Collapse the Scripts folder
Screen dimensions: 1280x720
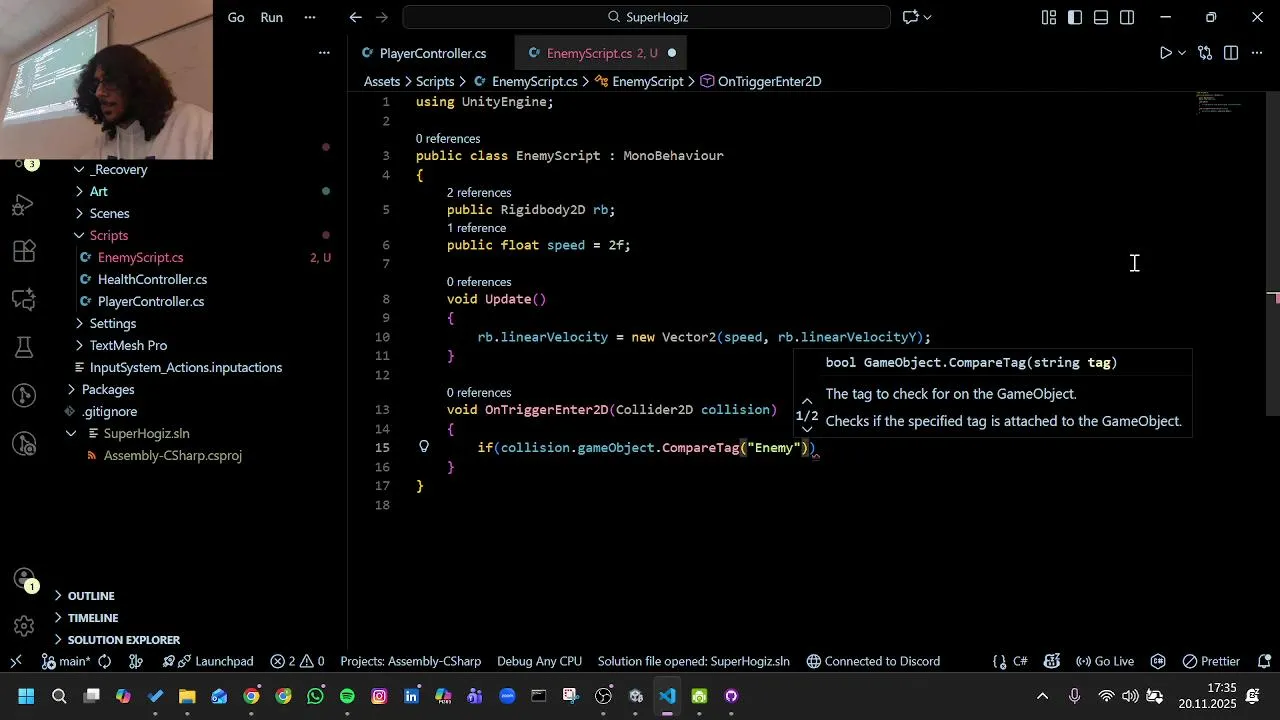coord(79,235)
